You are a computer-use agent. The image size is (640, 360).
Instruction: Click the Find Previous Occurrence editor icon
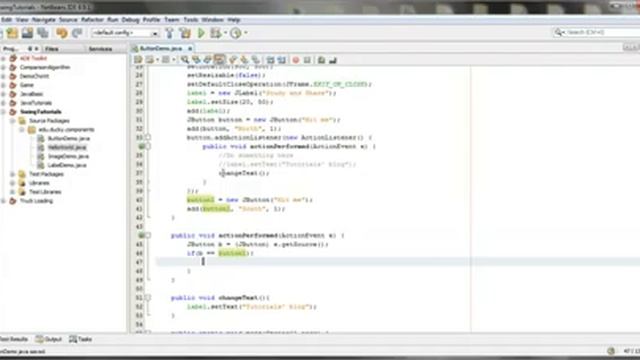click(x=196, y=60)
